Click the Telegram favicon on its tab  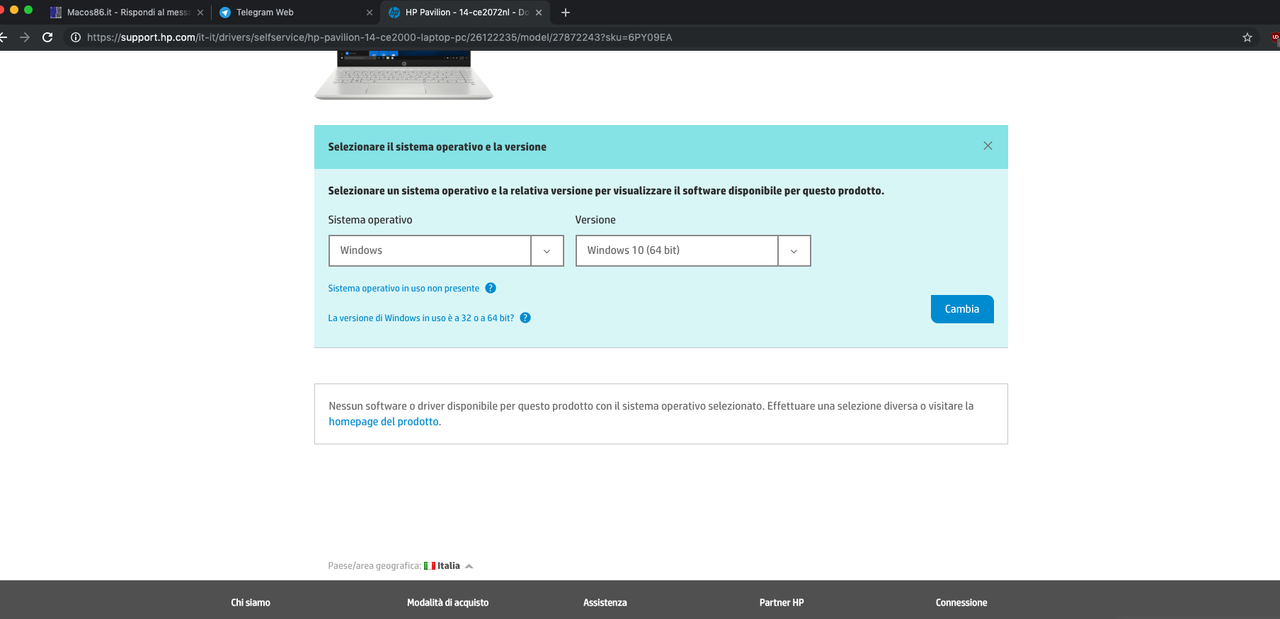tap(225, 13)
